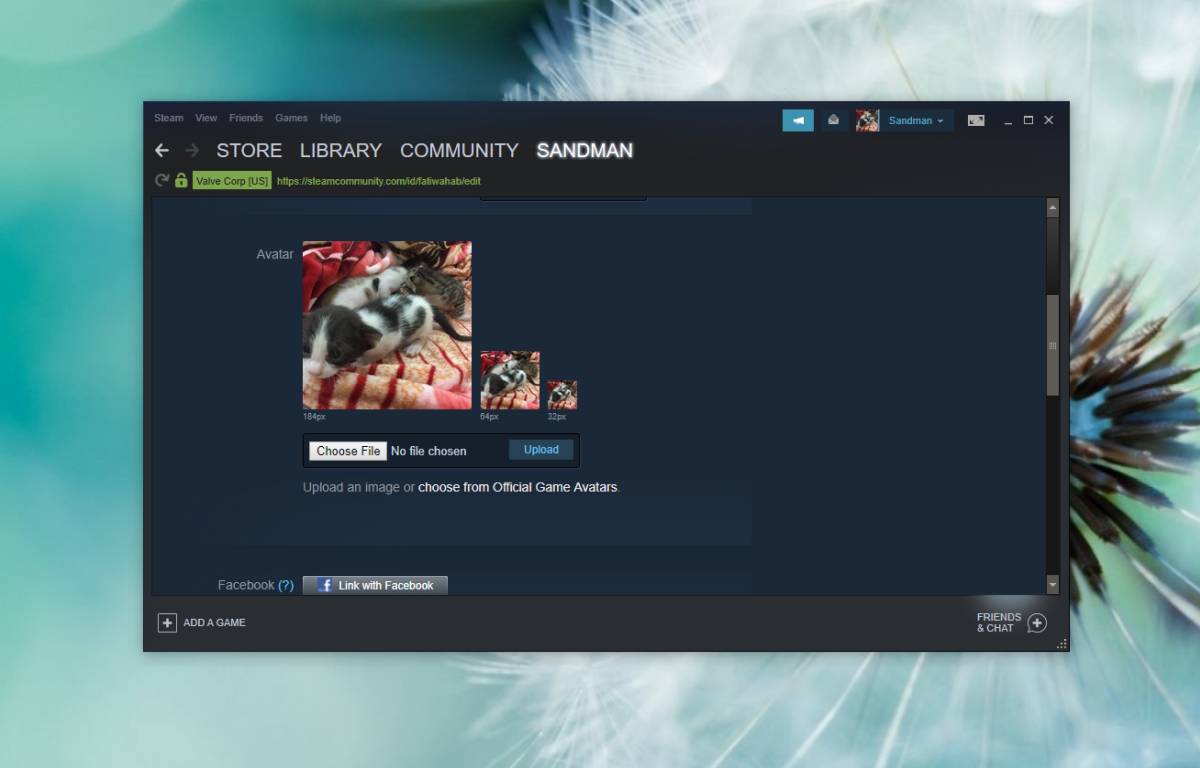The image size is (1200, 768).
Task: Click the Choose File button
Action: [x=348, y=451]
